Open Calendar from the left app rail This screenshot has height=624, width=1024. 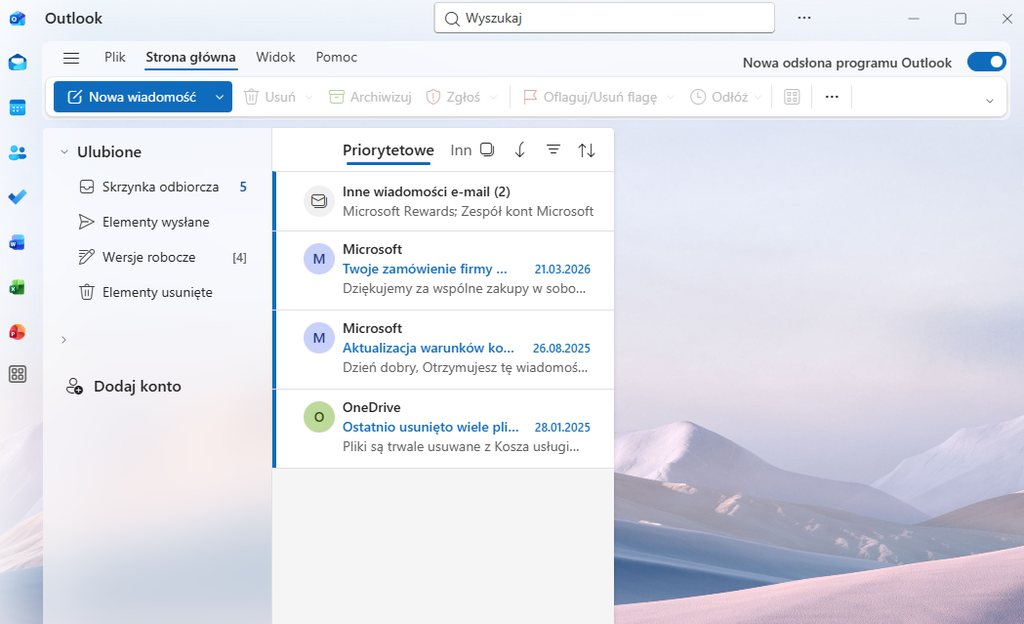click(18, 108)
